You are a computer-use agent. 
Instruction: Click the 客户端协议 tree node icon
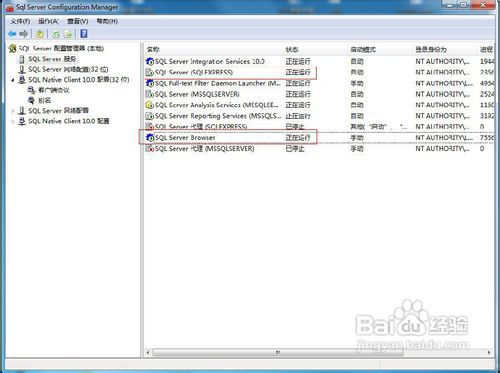point(32,90)
